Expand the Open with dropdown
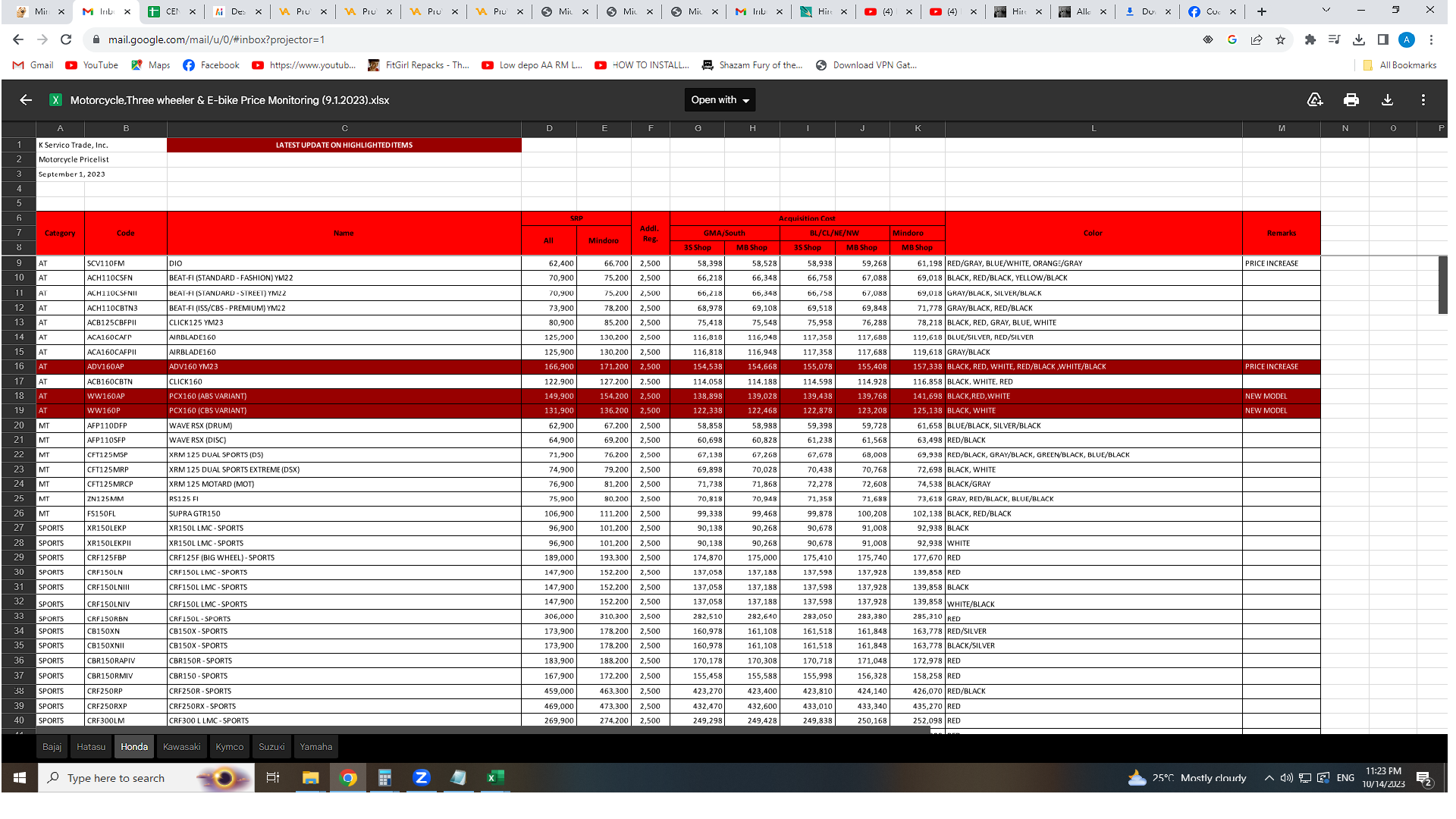The width and height of the screenshot is (1456, 819). click(720, 100)
